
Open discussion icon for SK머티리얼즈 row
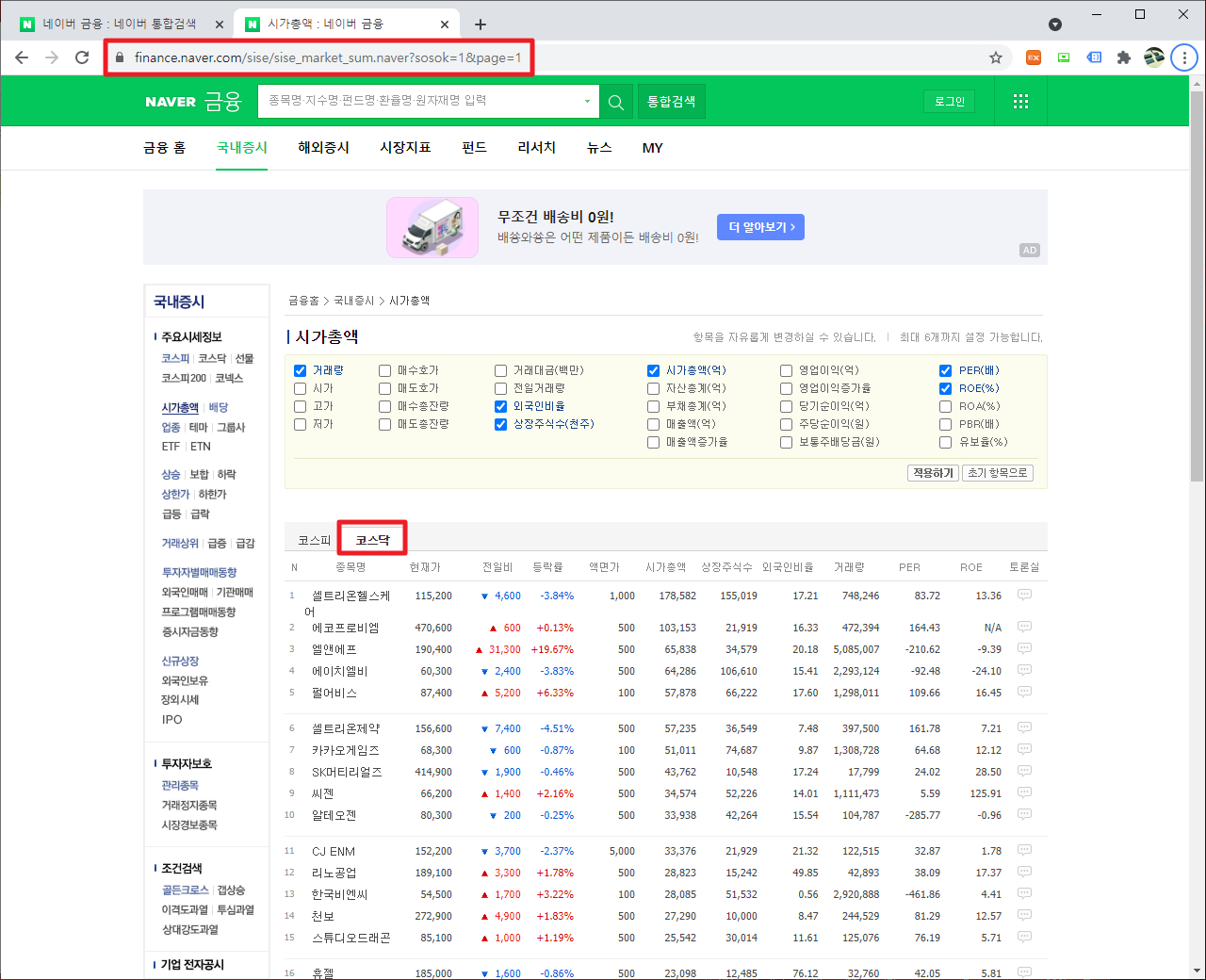point(1024,771)
